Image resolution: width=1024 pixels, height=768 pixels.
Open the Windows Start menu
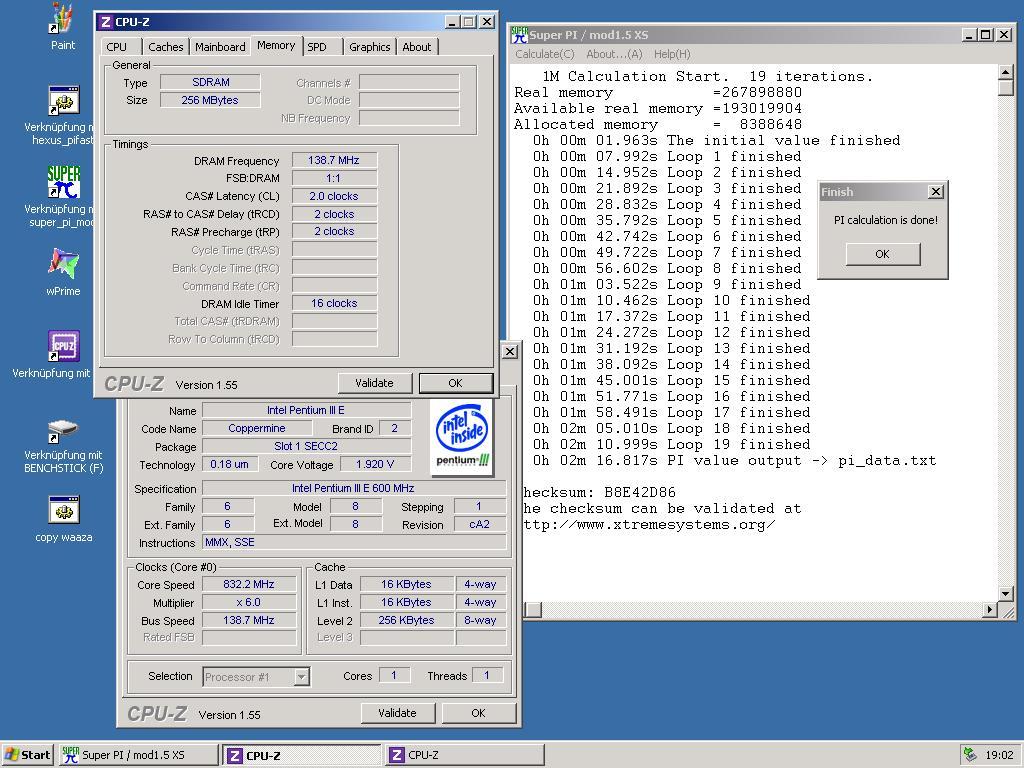(27, 755)
